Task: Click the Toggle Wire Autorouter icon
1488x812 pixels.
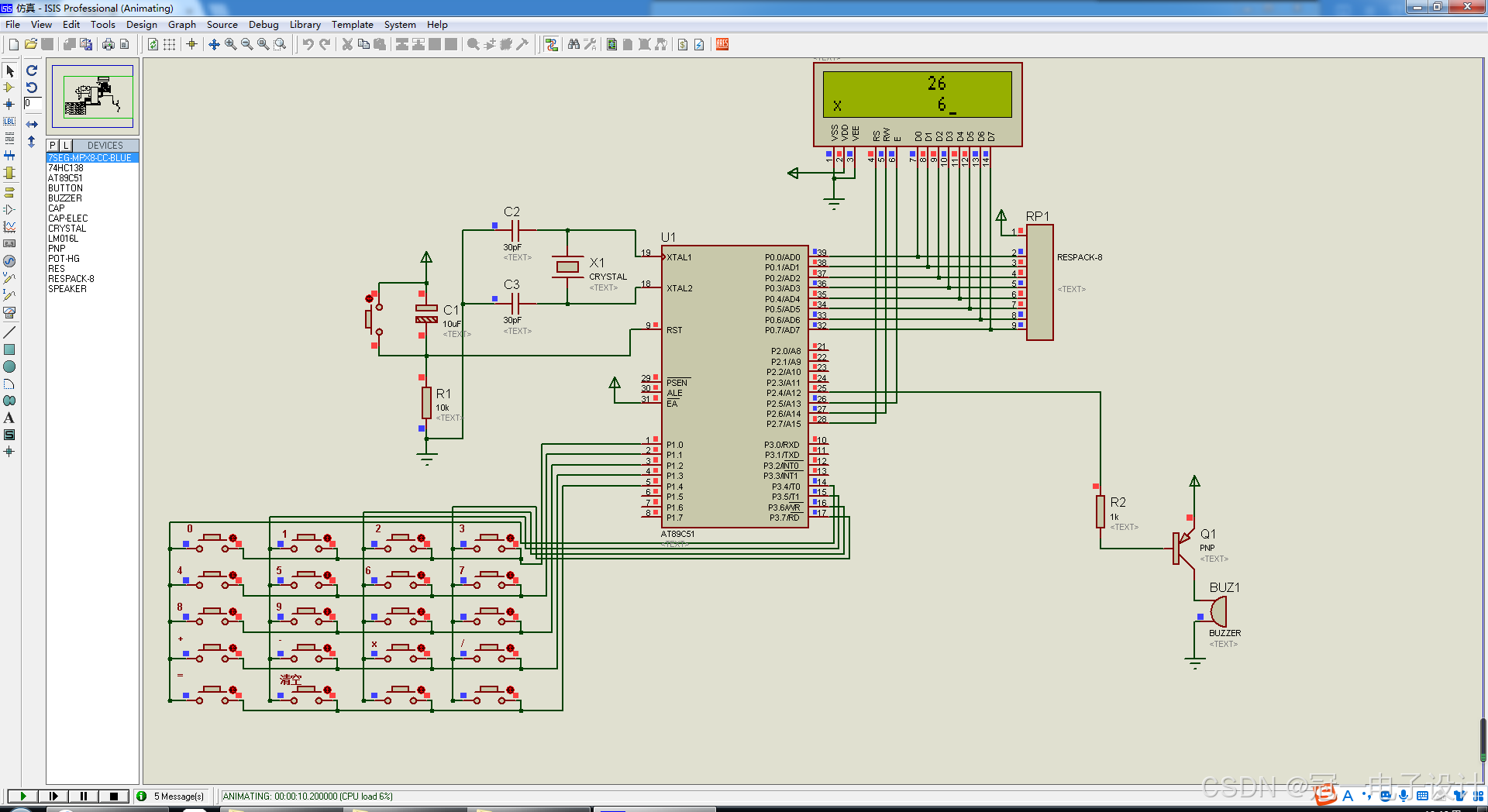Action: point(551,44)
